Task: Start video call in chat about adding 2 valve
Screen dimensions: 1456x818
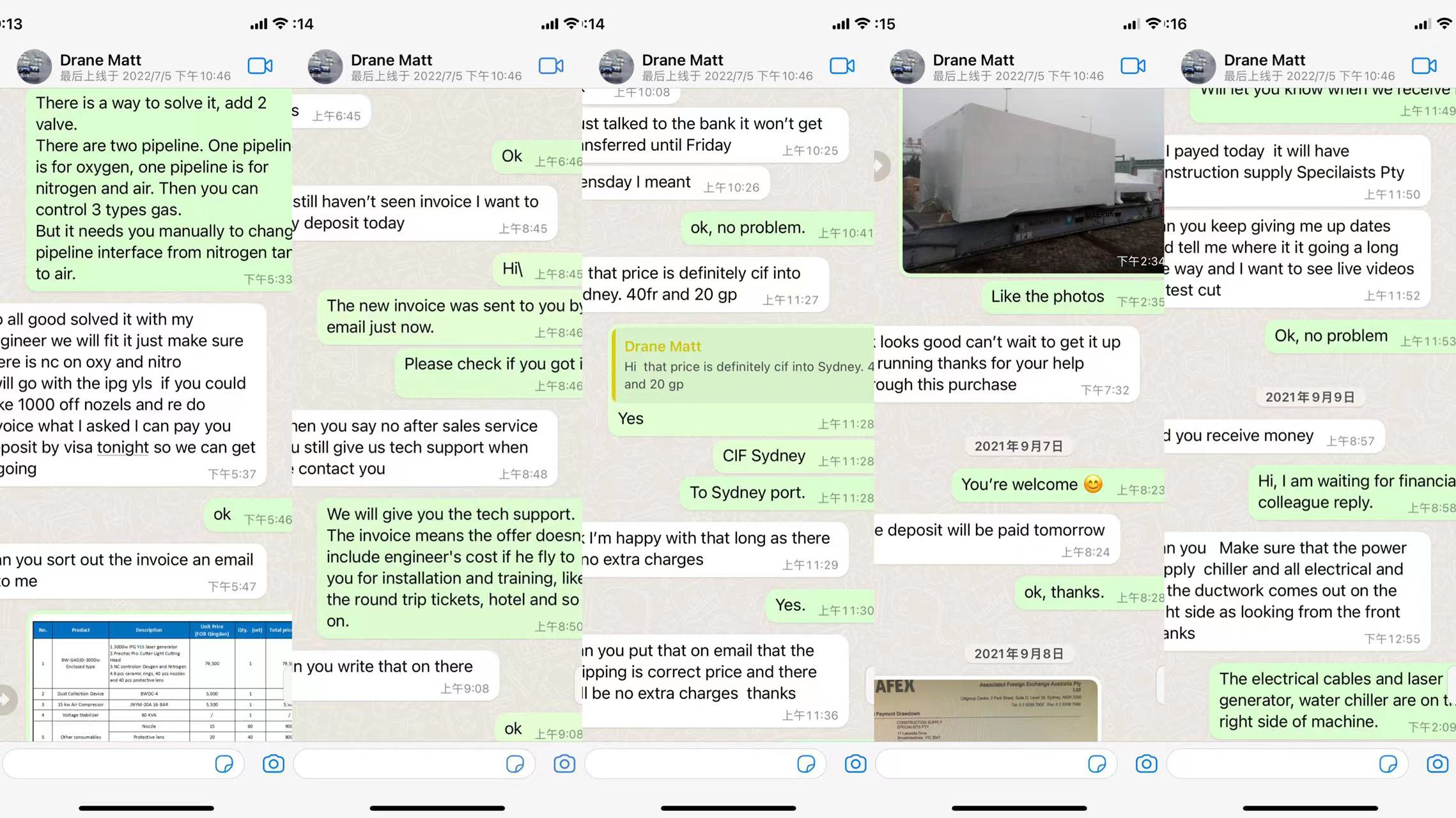Action: (260, 66)
